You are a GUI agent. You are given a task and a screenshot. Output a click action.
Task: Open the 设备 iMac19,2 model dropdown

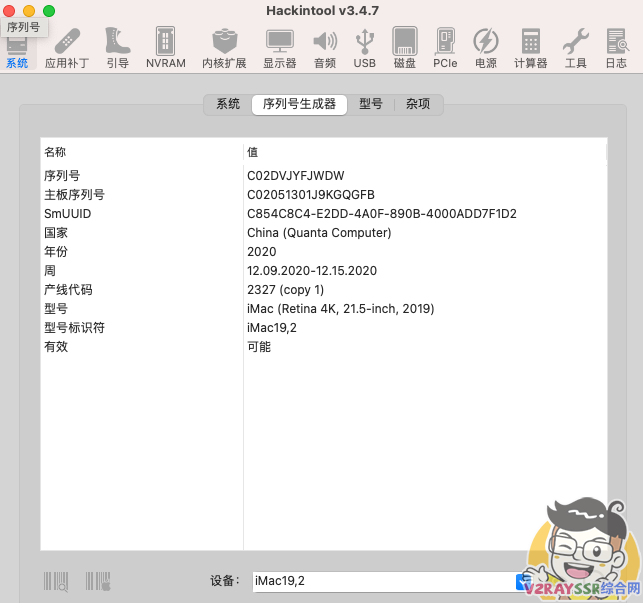(522, 581)
